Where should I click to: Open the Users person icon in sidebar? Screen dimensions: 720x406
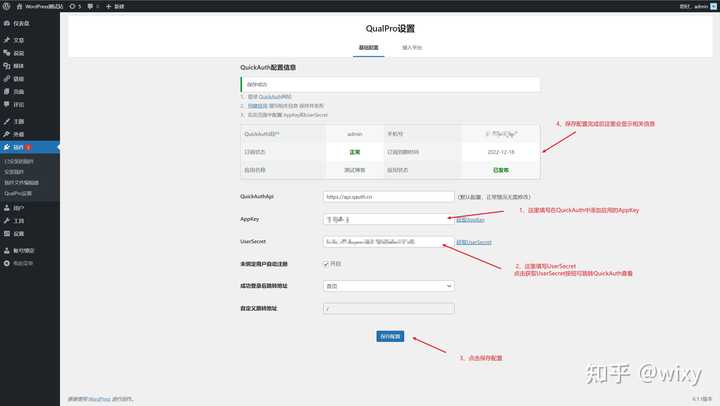click(x=7, y=208)
